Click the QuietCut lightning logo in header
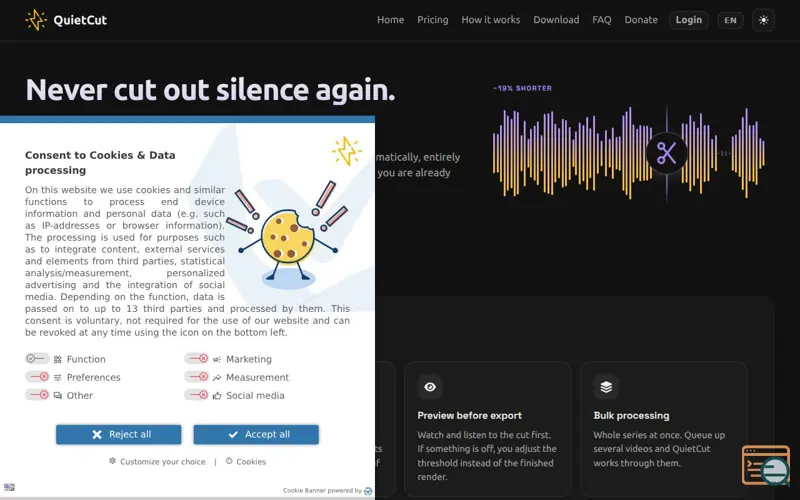Screen dimensions: 800x500 36,20
